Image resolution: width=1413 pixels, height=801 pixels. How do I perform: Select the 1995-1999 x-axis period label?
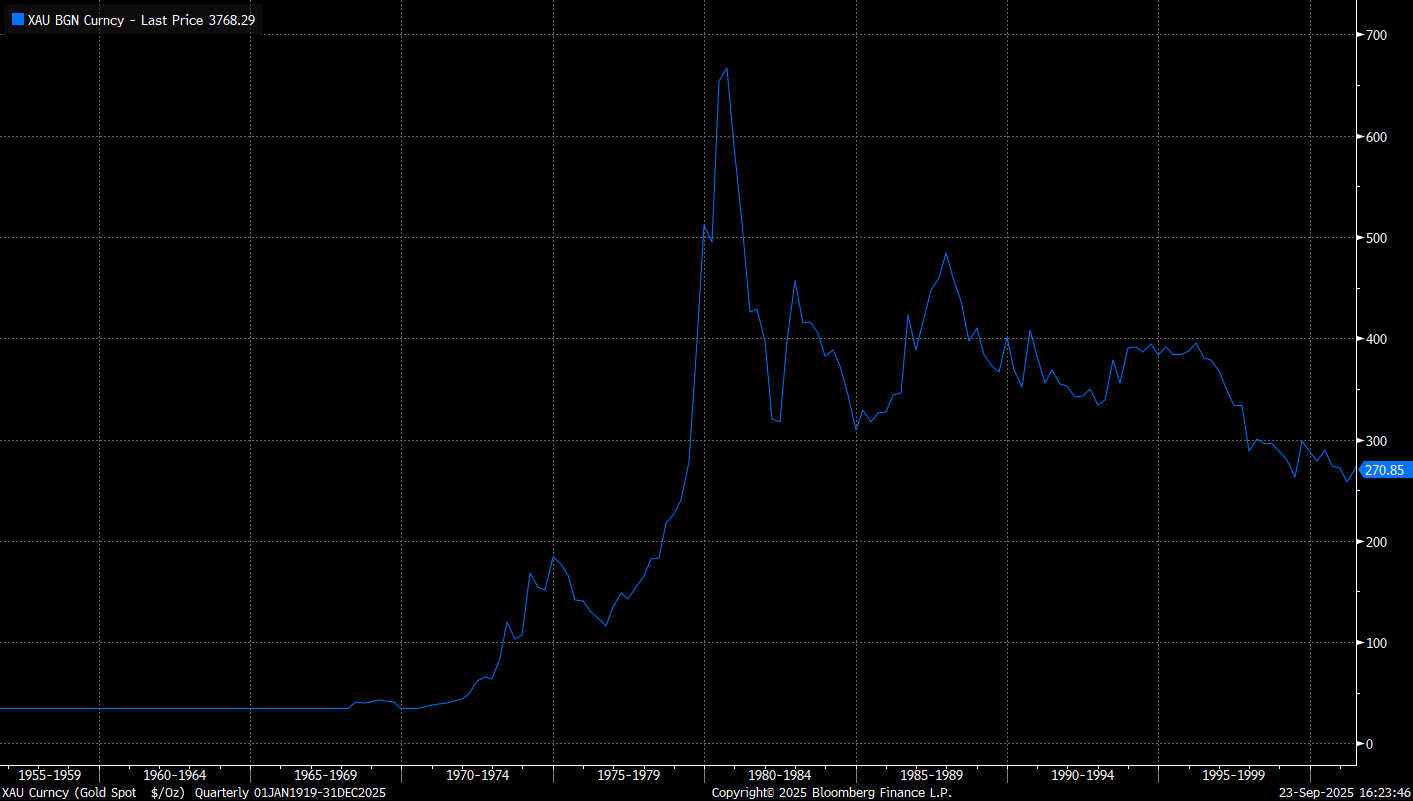pyautogui.click(x=1233, y=775)
